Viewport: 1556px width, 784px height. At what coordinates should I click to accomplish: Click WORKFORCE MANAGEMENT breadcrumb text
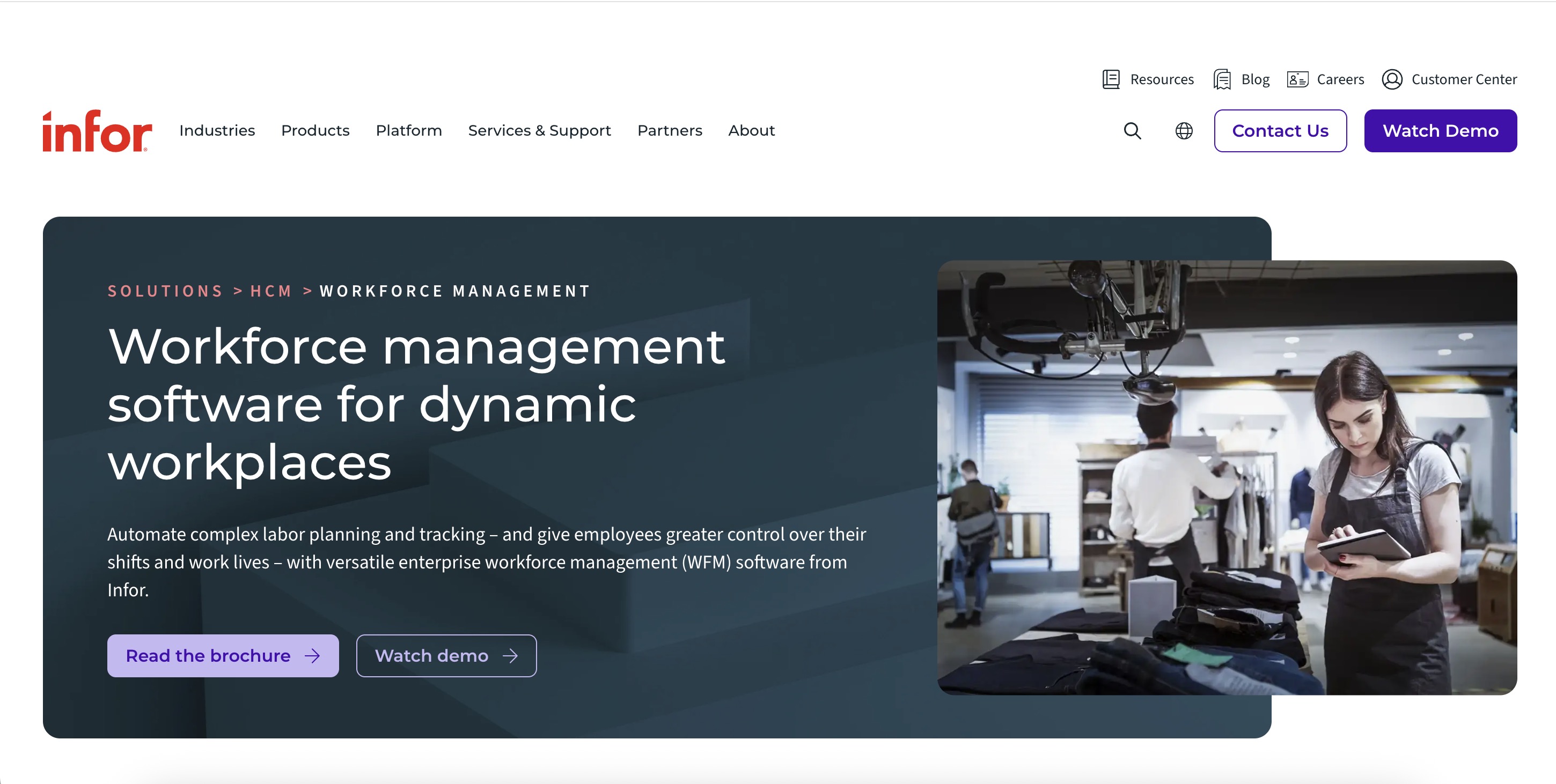pyautogui.click(x=455, y=291)
